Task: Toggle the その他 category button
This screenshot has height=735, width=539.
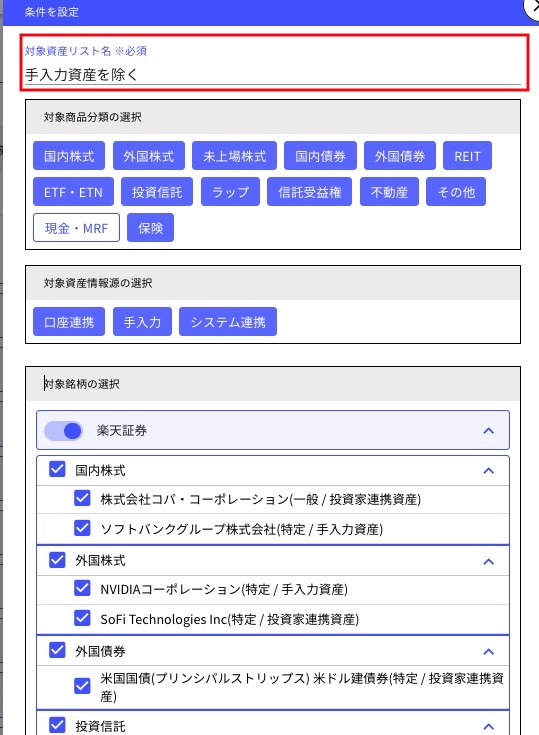Action: pyautogui.click(x=456, y=192)
